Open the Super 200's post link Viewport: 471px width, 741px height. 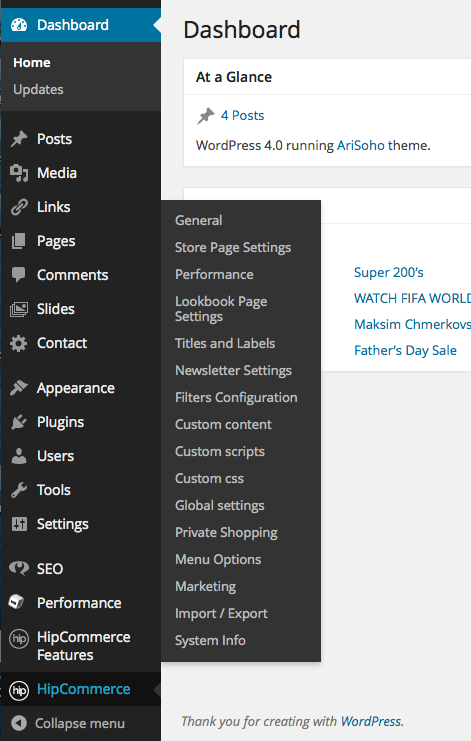[x=388, y=272]
